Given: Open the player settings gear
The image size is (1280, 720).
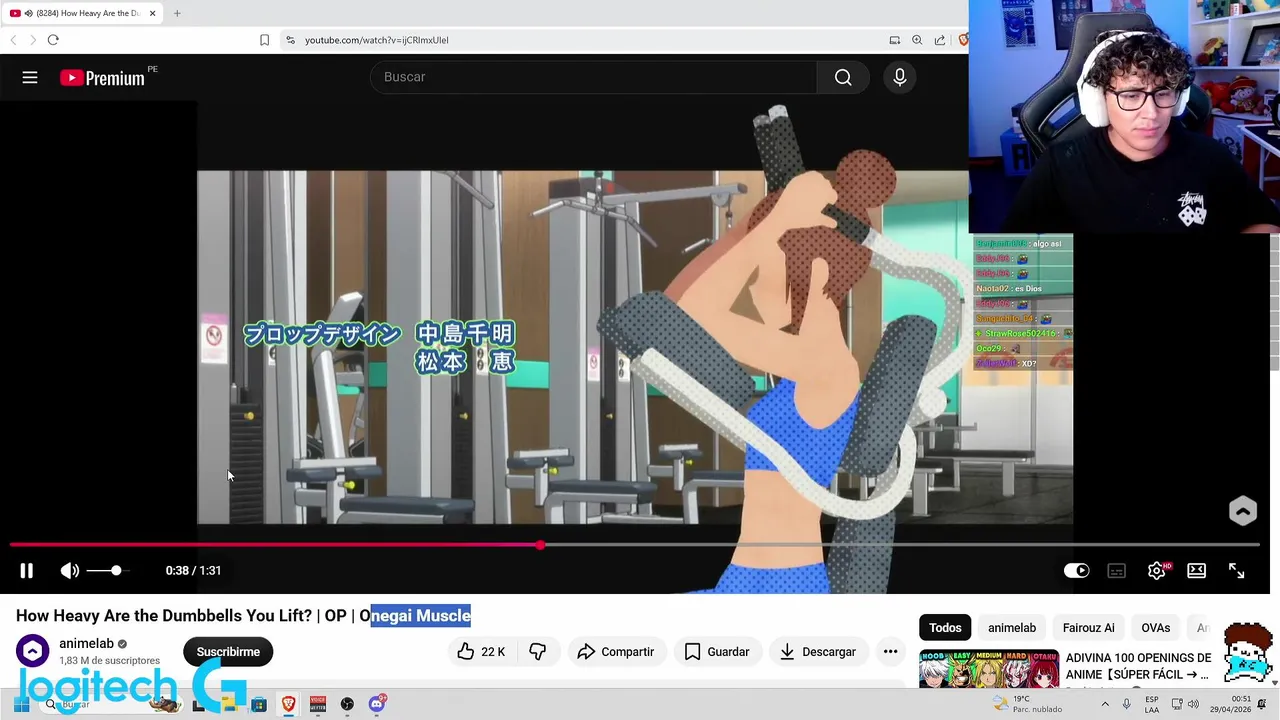Looking at the screenshot, I should 1157,570.
